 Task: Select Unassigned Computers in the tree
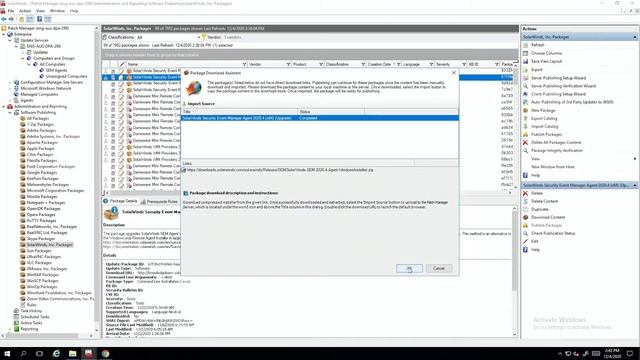pos(66,76)
